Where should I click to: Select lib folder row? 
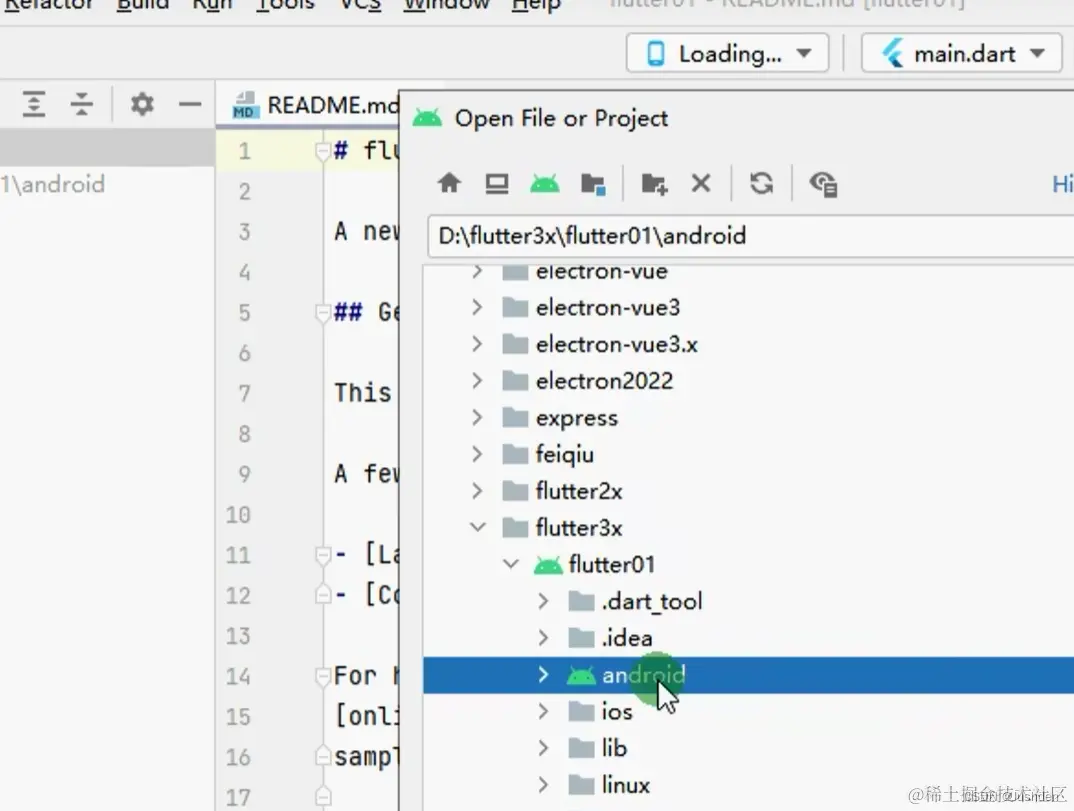(749, 748)
